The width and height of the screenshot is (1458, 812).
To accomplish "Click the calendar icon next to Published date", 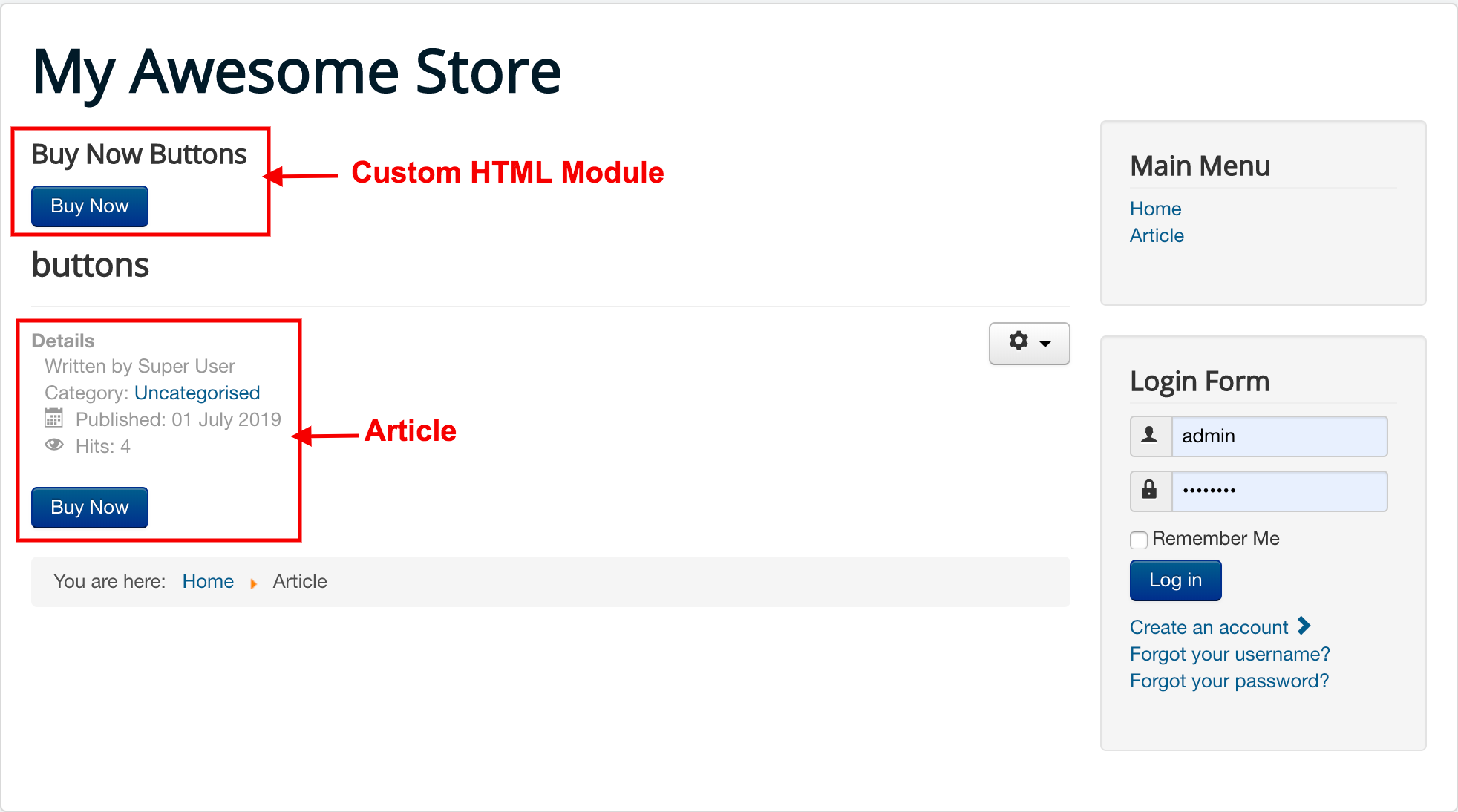I will (54, 419).
